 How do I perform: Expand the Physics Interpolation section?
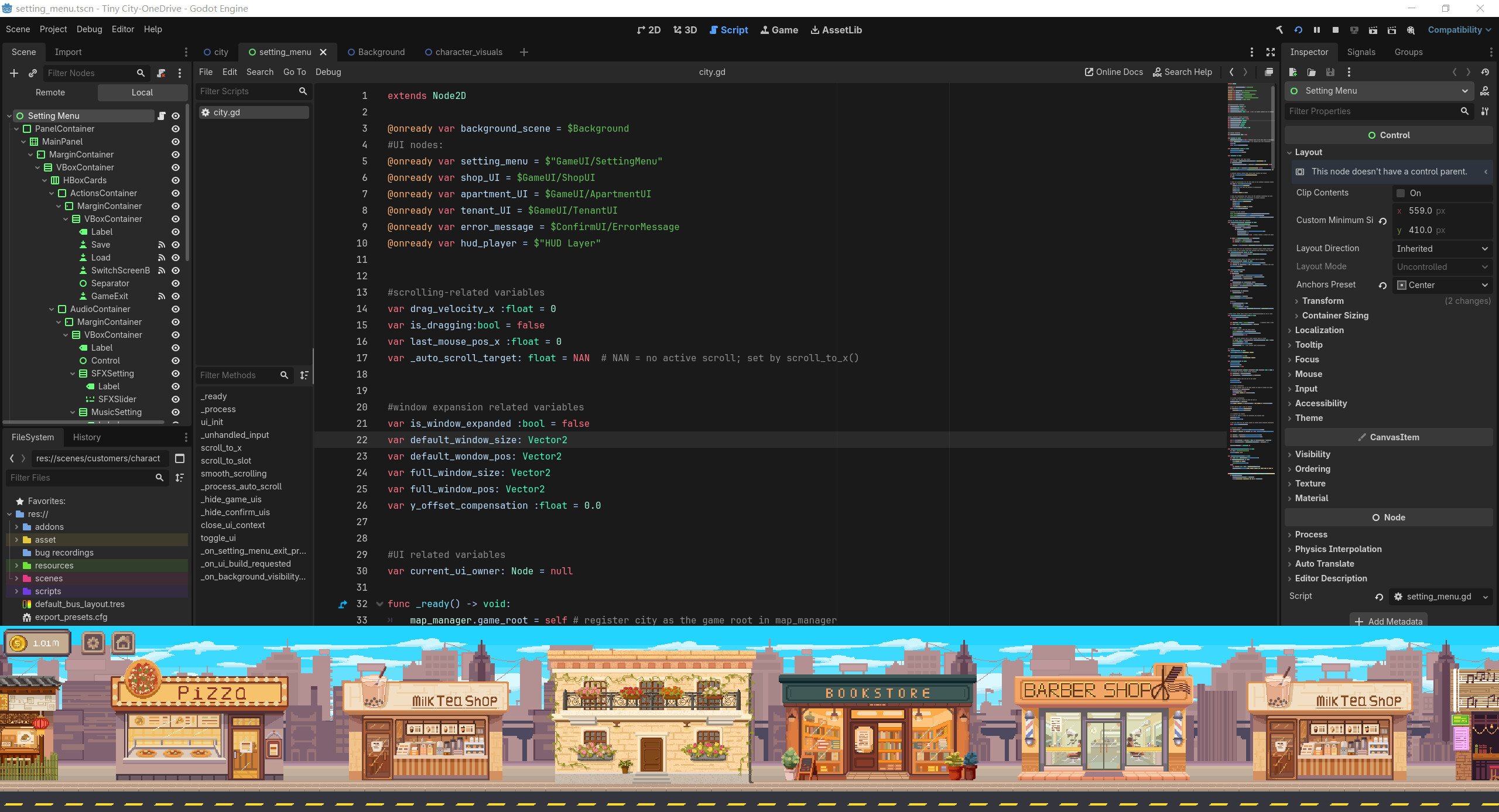pos(1338,549)
